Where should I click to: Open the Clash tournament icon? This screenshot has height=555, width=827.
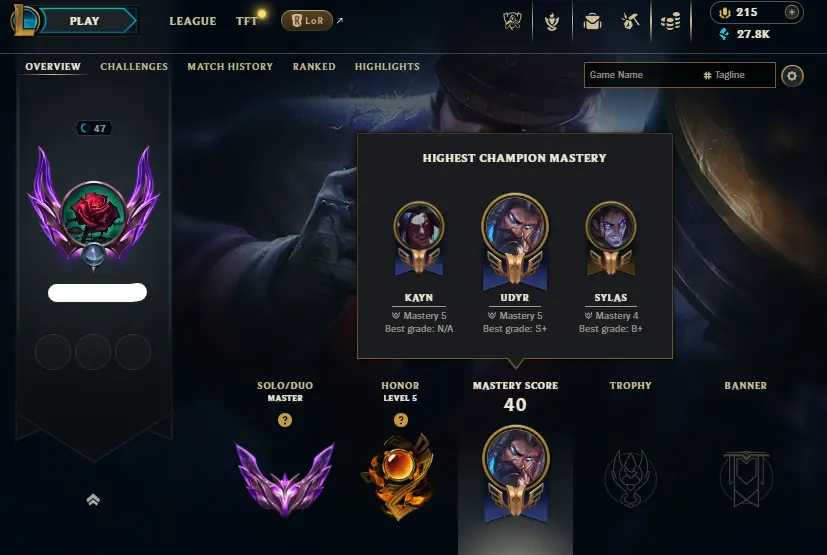512,21
